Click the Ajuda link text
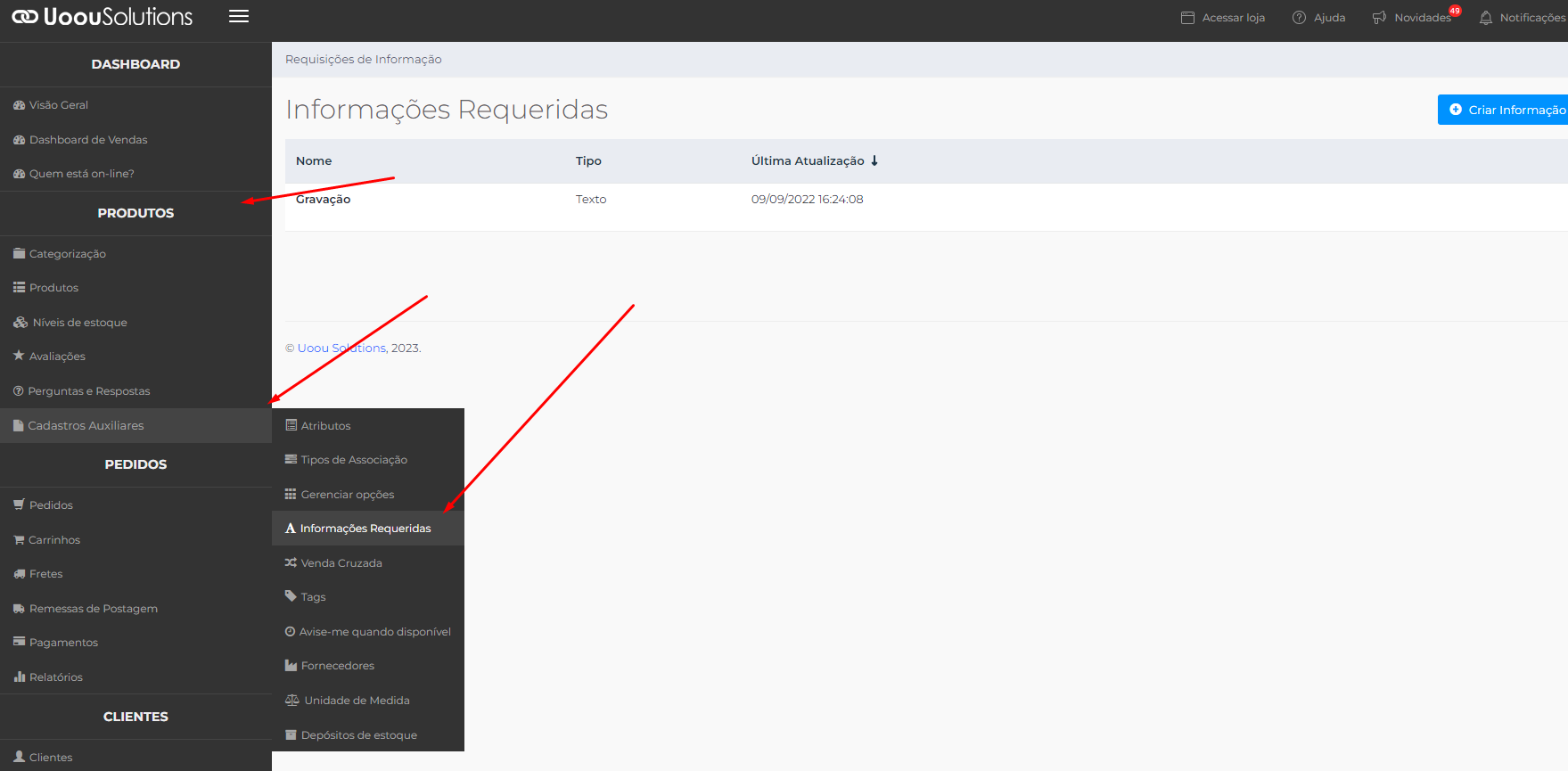 click(x=1329, y=18)
